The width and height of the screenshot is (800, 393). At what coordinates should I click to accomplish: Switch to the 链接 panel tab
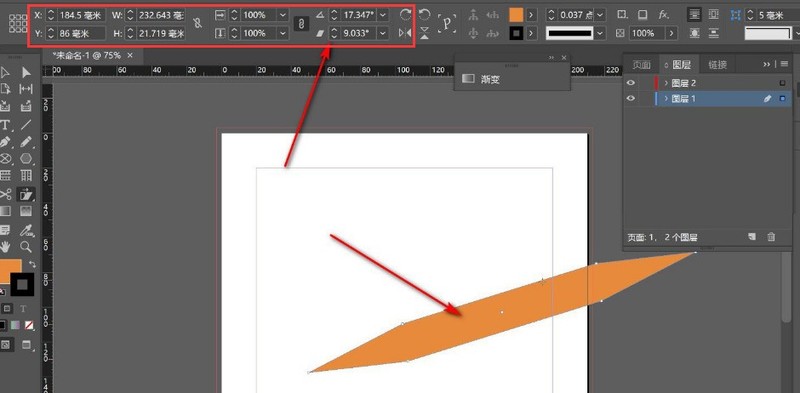(x=717, y=64)
